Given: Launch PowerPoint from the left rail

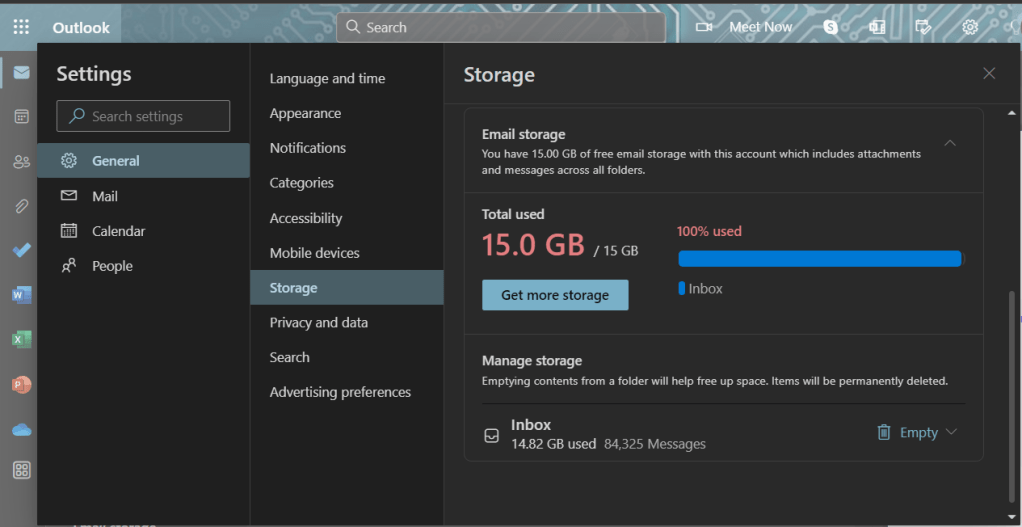Looking at the screenshot, I should 22,384.
